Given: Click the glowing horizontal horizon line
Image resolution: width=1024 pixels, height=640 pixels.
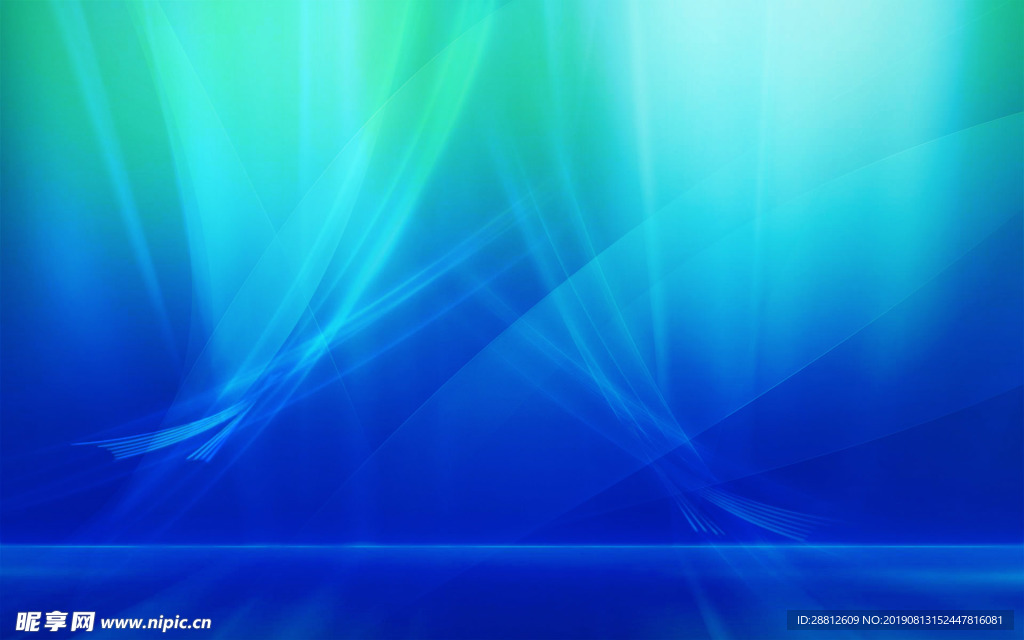Looking at the screenshot, I should coord(512,546).
